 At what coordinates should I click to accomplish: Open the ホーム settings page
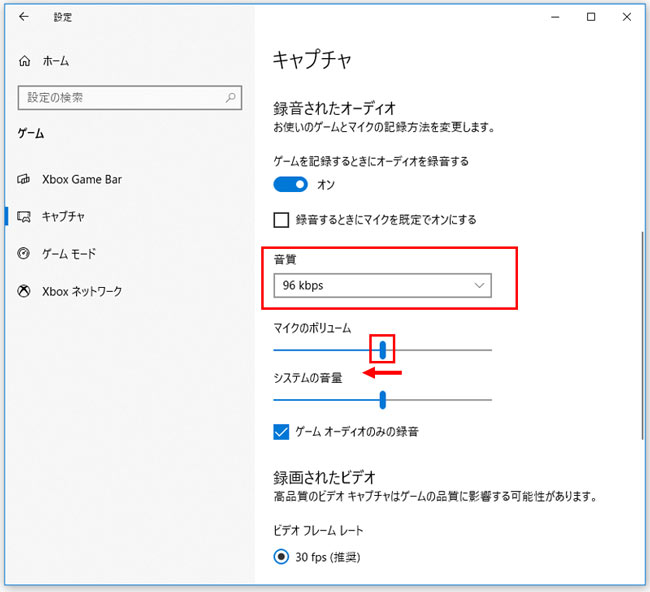pos(56,61)
